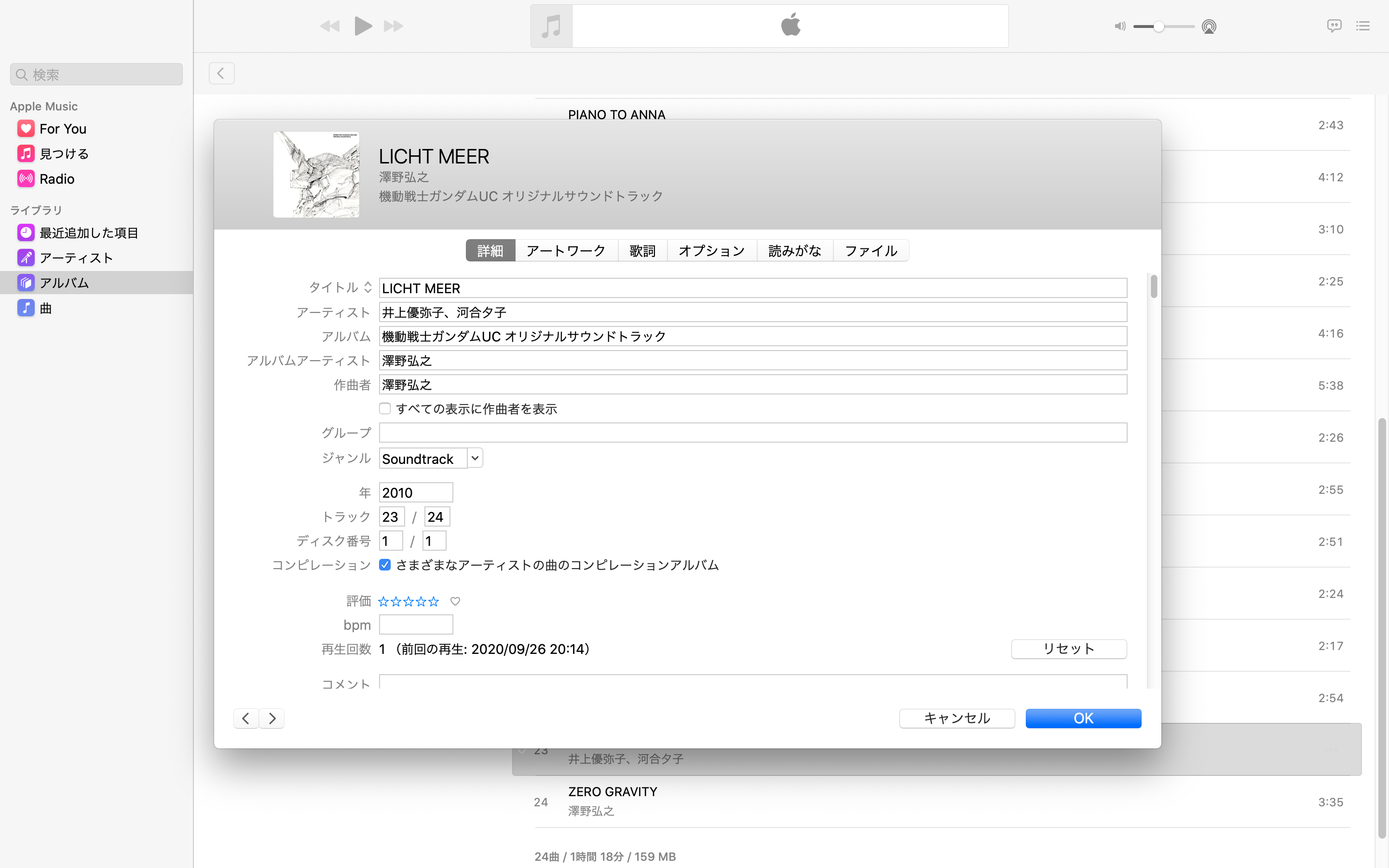The image size is (1389, 868).
Task: Switch to the アートワーク tab
Action: [x=566, y=250]
